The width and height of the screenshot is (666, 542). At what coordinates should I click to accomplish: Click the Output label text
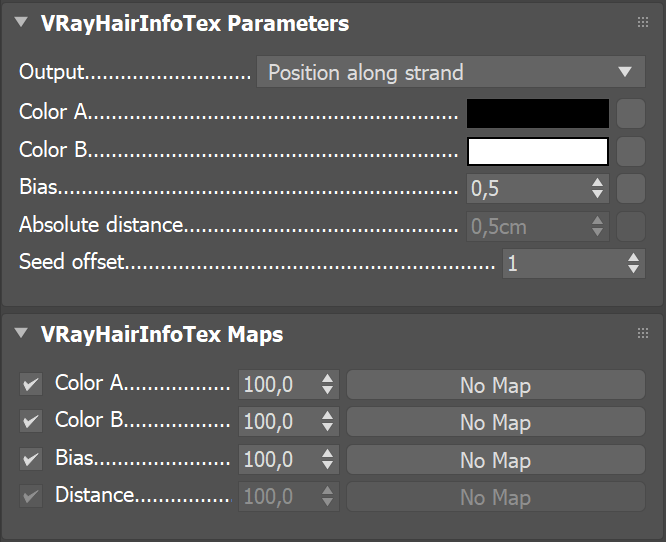click(x=51, y=72)
